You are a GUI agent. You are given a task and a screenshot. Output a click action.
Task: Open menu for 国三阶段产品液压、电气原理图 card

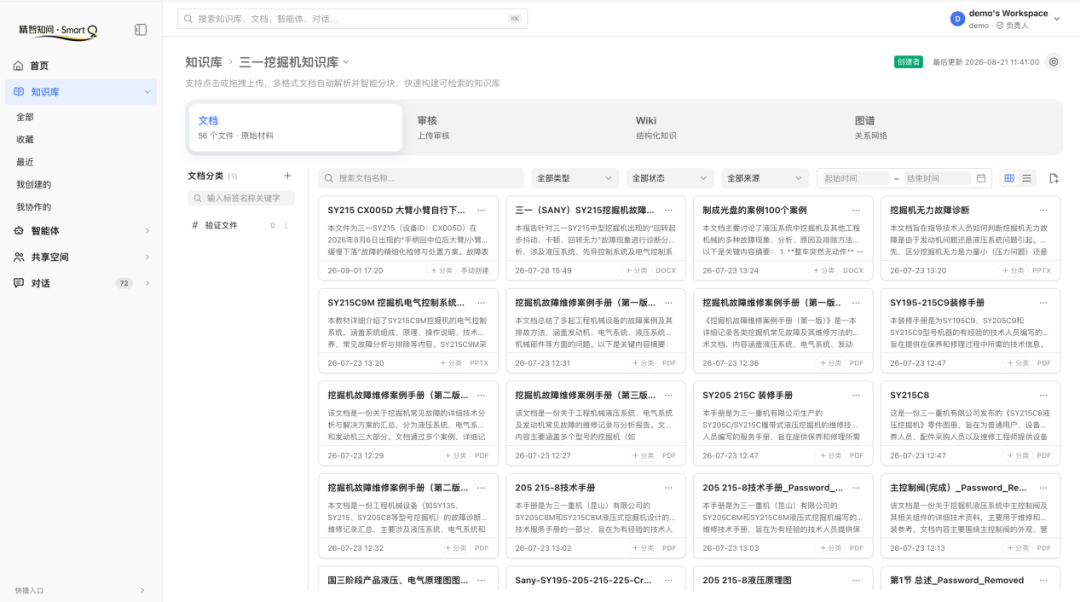point(481,580)
